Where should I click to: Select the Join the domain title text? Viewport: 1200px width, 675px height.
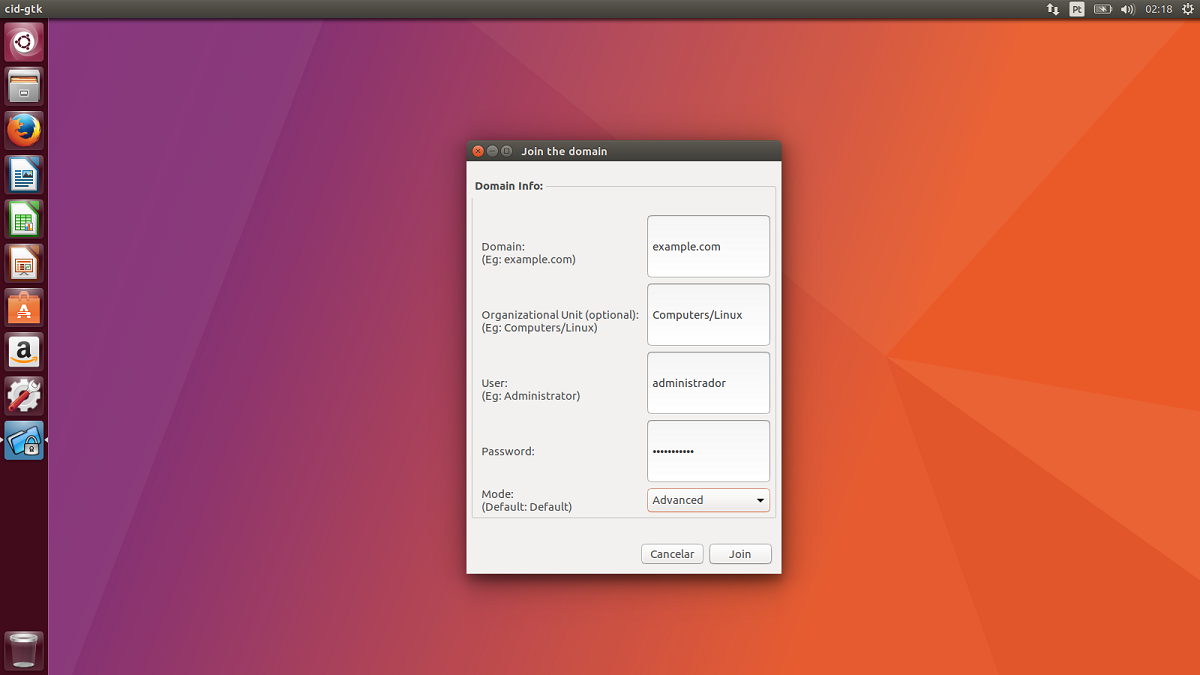pyautogui.click(x=564, y=152)
